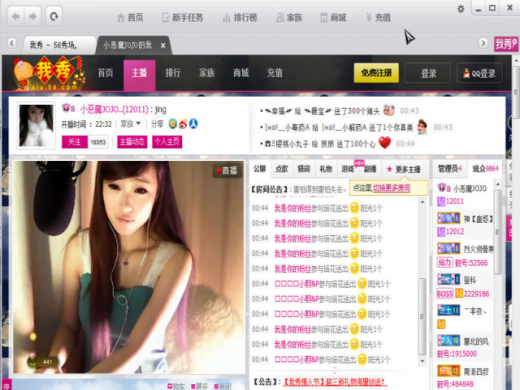Log in with the QQ登录 button
Screen dimensions: 520x390
pos(480,73)
